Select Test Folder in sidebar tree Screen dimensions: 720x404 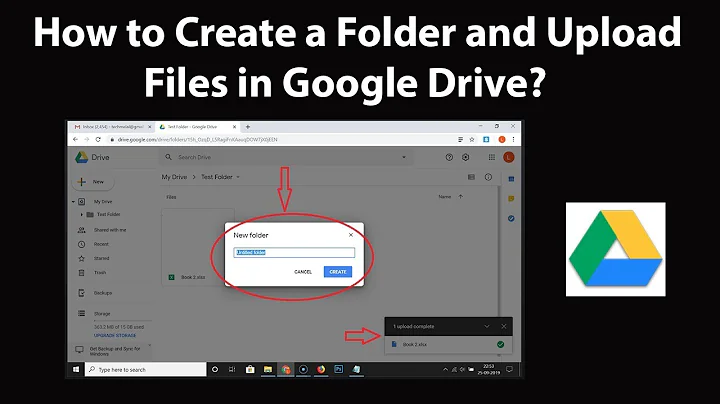point(108,214)
